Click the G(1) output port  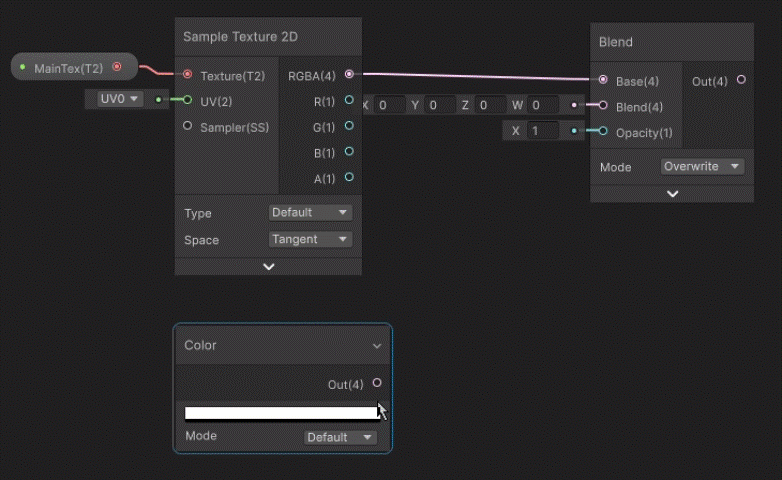[348, 126]
